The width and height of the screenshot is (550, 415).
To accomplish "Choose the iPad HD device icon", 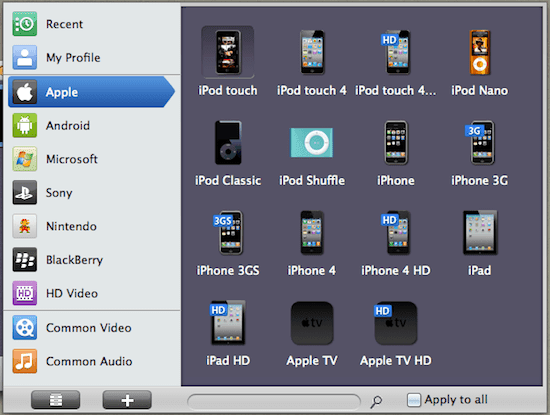I will click(228, 323).
